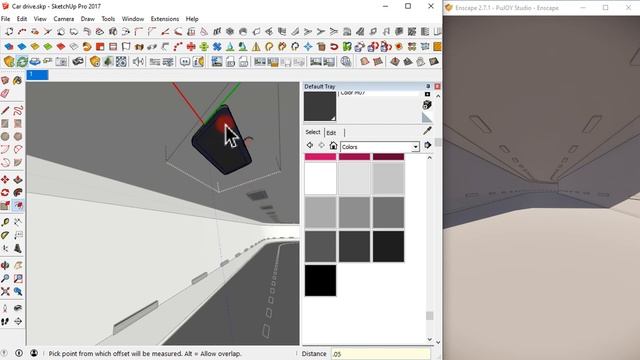Click the materials Back arrow

click(310, 145)
